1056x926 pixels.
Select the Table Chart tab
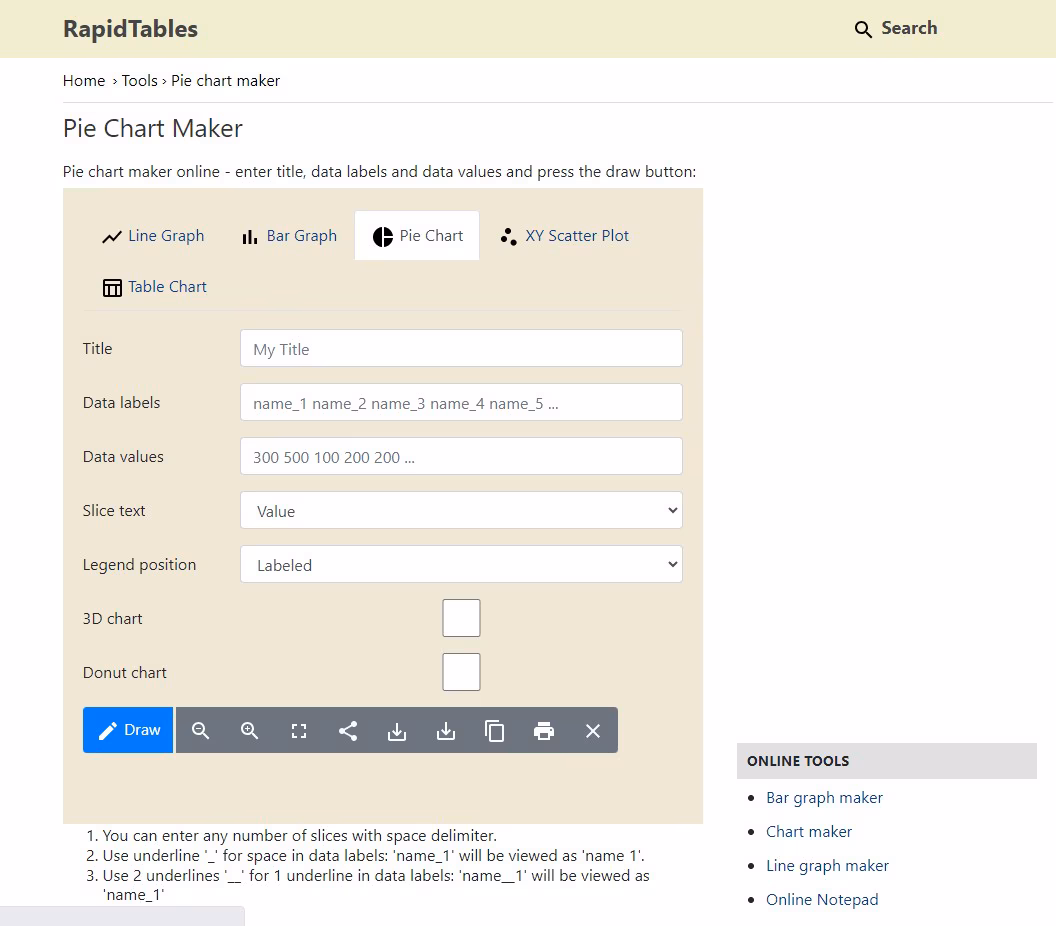(155, 287)
